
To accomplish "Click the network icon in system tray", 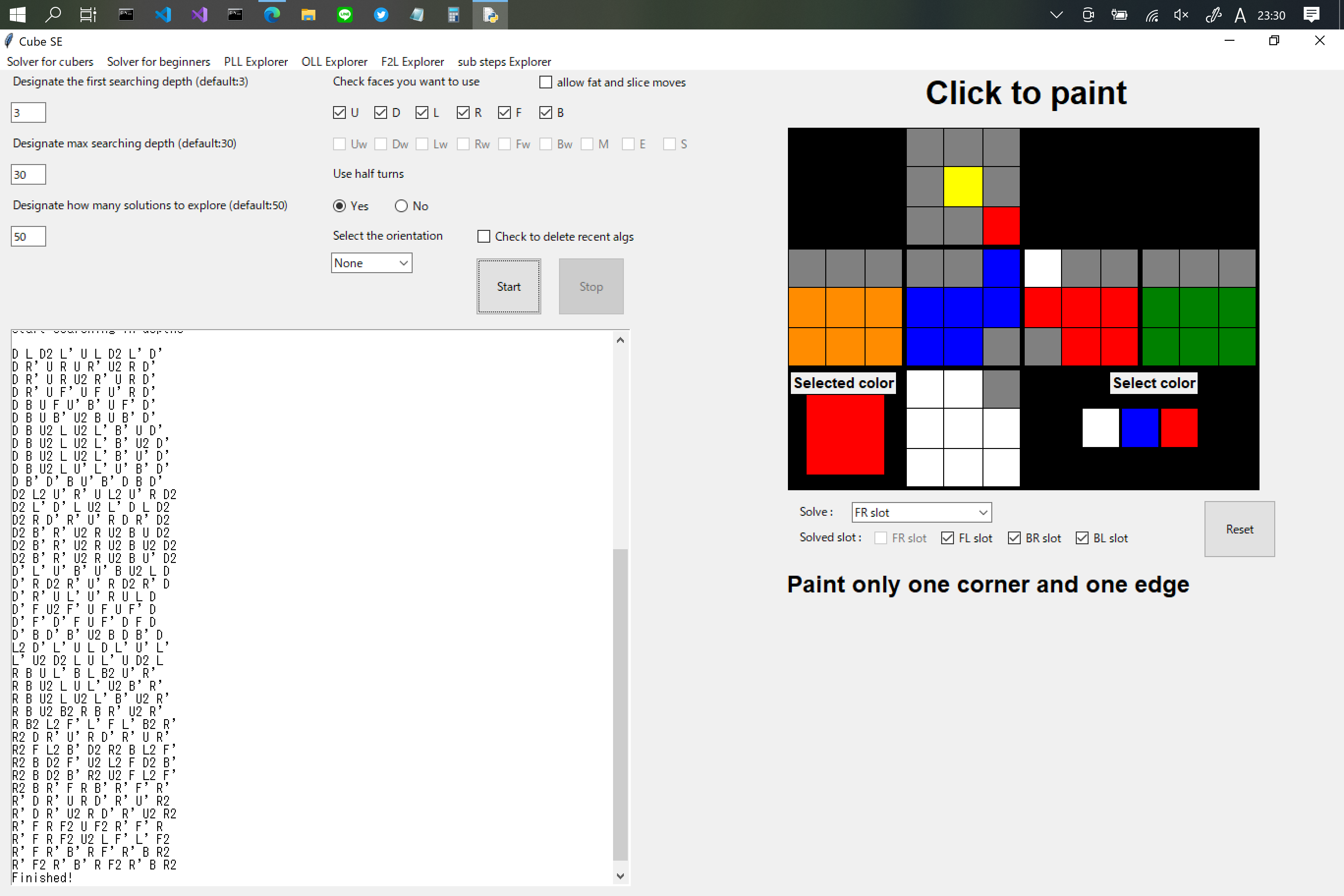I will (x=1151, y=15).
